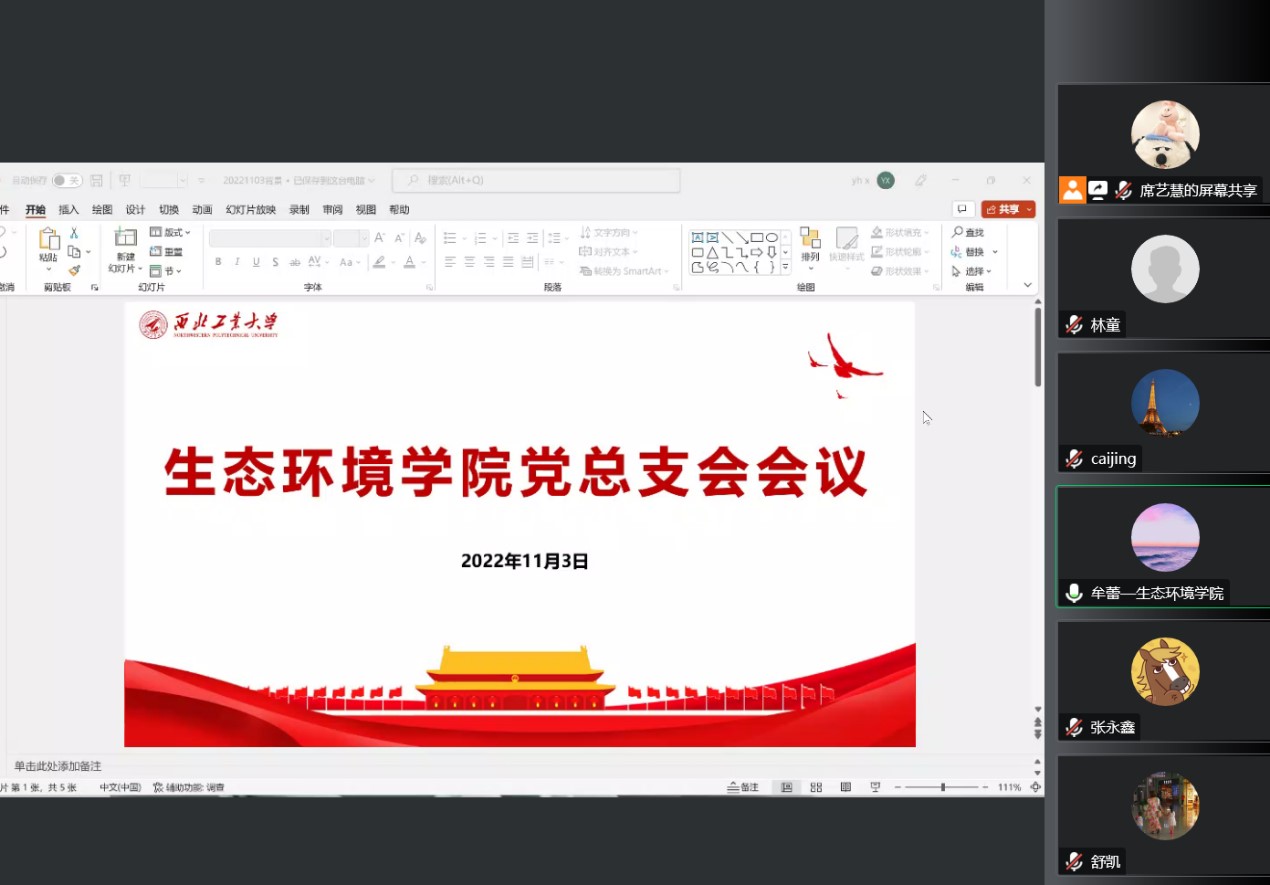This screenshot has width=1270, height=885.
Task: Select the oval shape in shapes gallery
Action: pyautogui.click(x=772, y=237)
